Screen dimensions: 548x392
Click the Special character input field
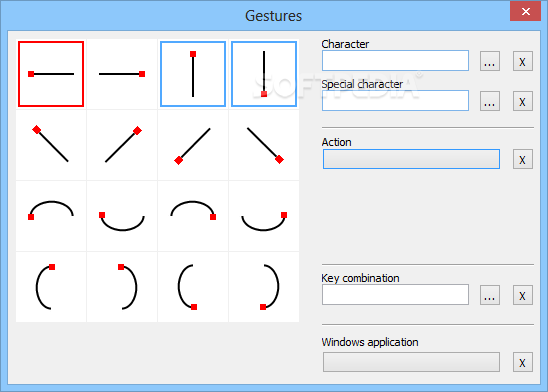[395, 101]
